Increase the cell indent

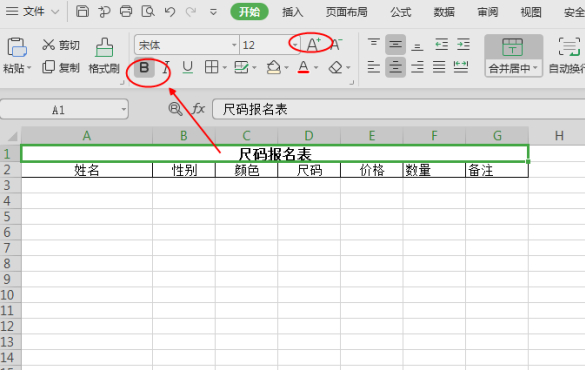point(463,45)
